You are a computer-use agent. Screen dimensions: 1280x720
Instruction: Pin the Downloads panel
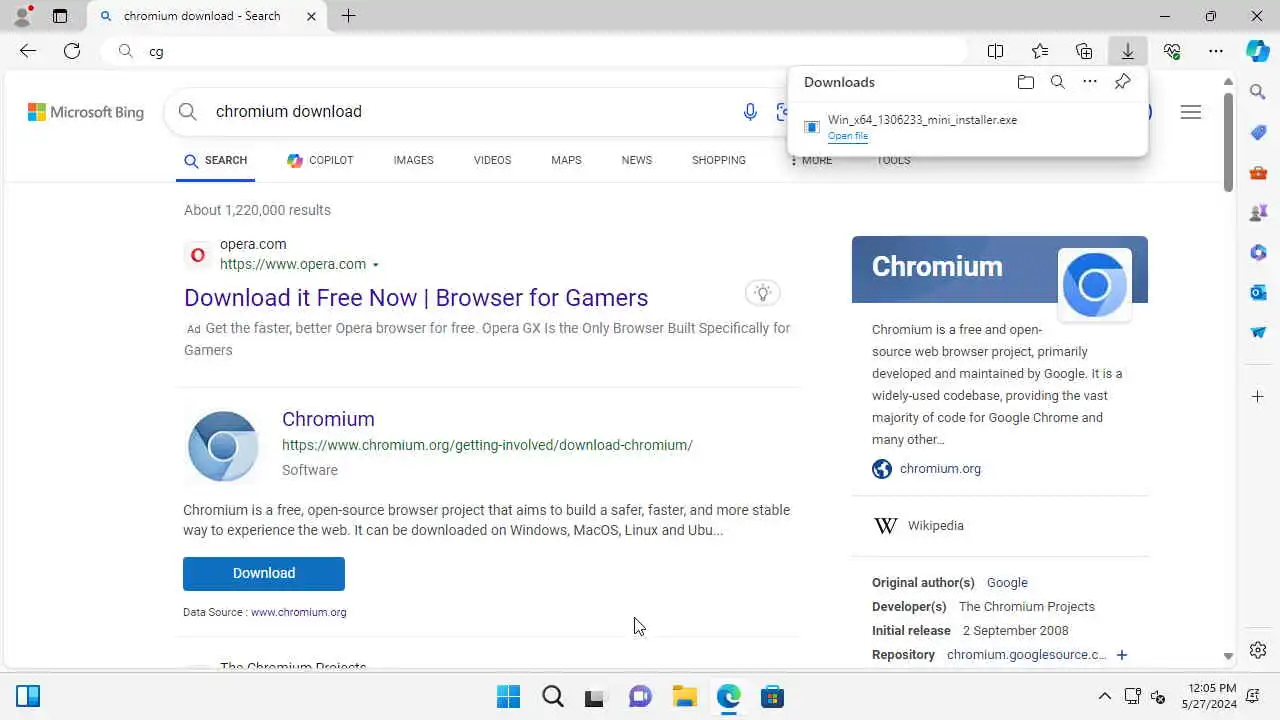coord(1123,82)
